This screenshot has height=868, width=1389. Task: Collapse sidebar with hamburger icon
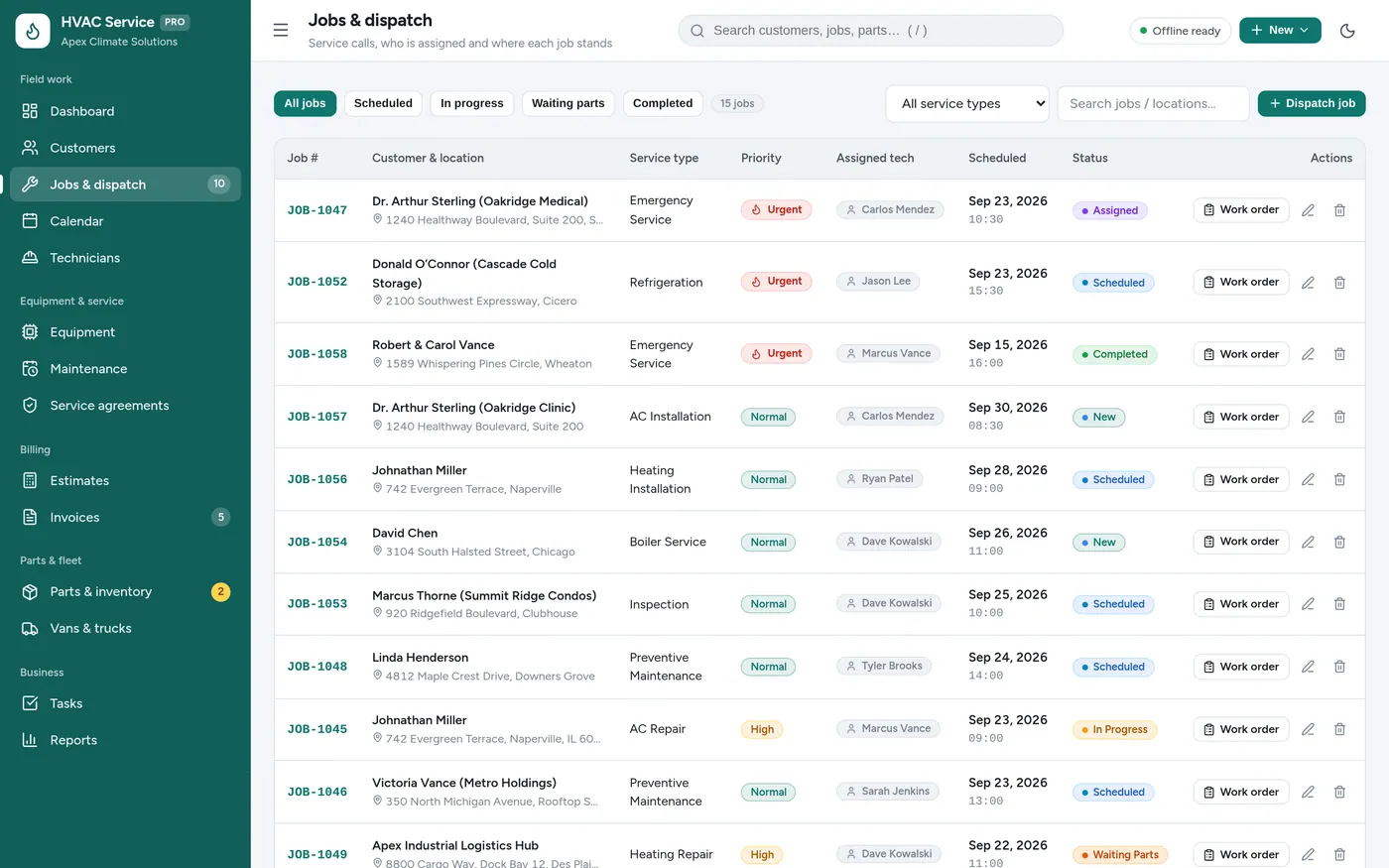coord(281,31)
